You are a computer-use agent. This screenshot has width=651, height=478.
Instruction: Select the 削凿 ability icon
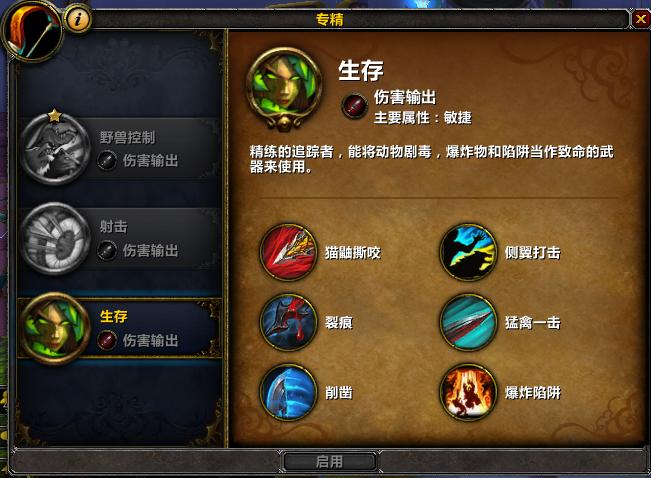pyautogui.click(x=289, y=392)
